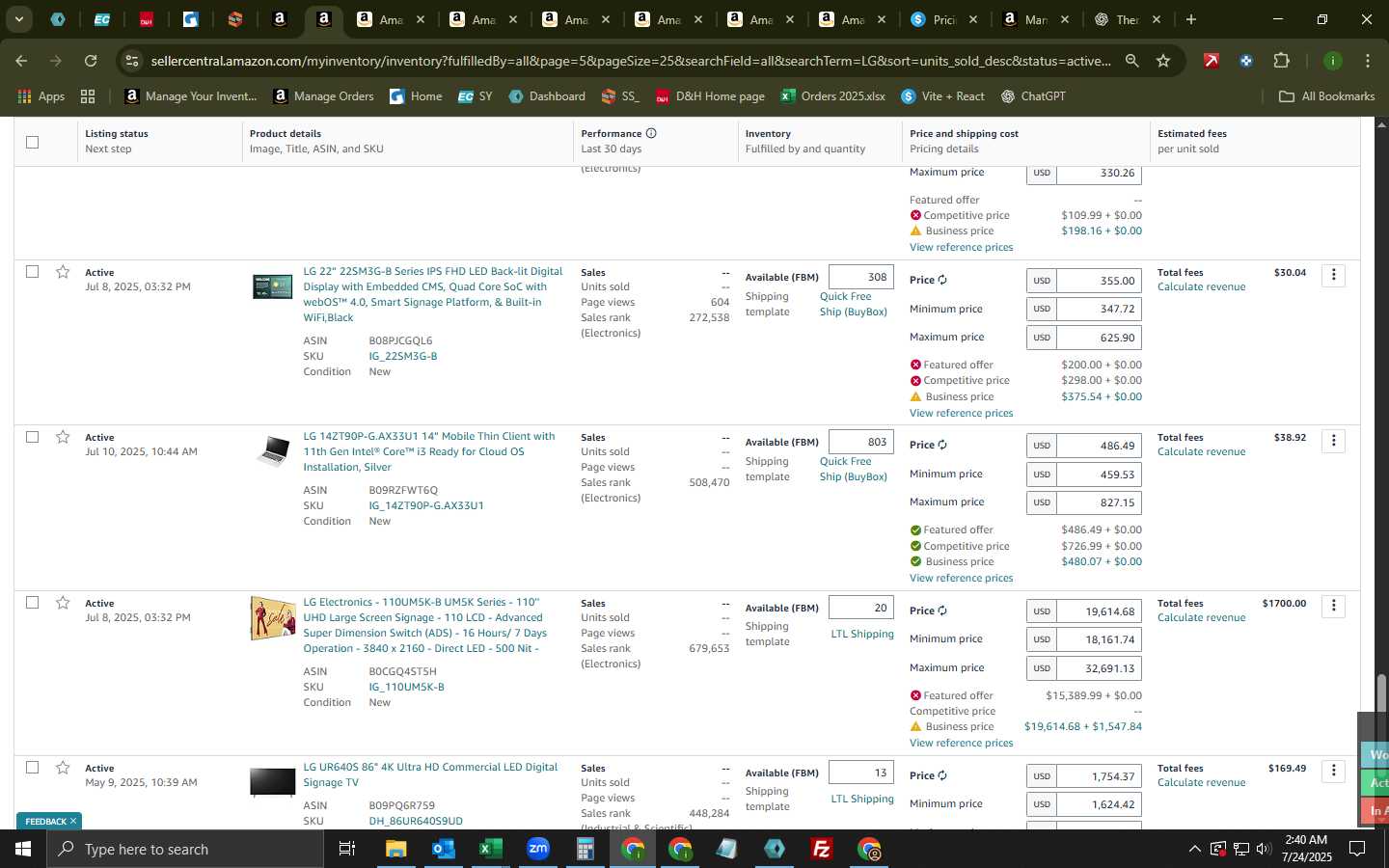
Task: Open the LG 110UM5K-B product thumbnail
Action: 273,618
